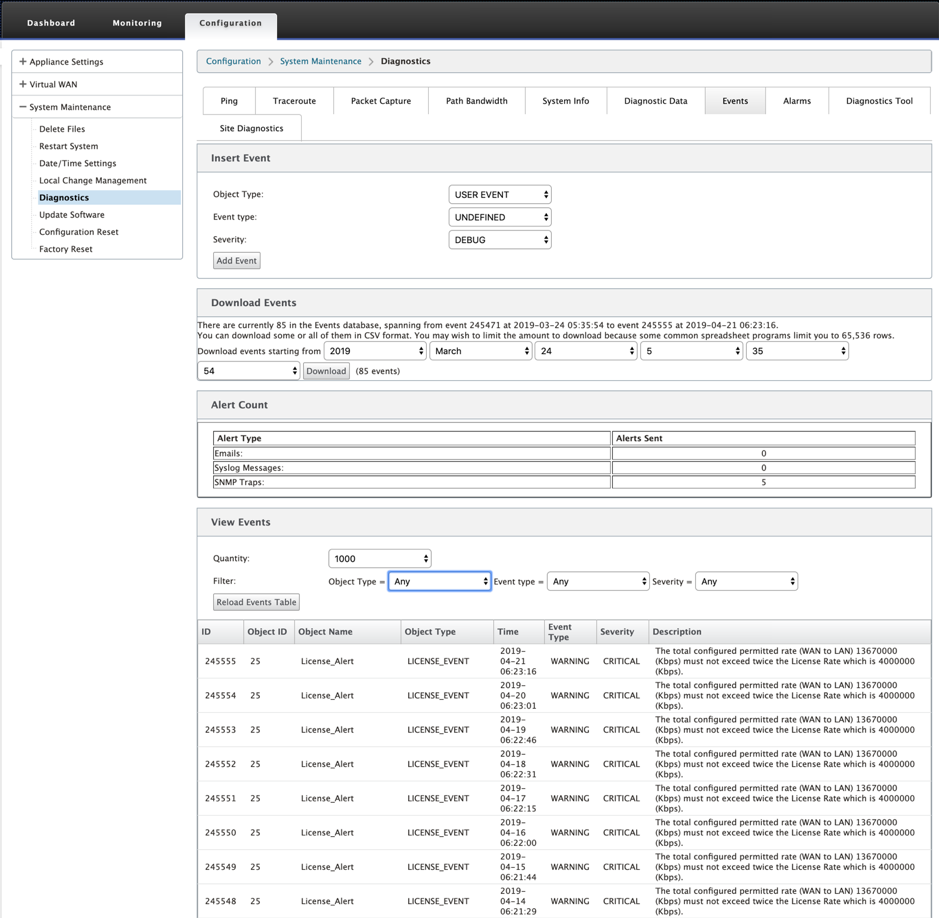Viewport: 939px width, 918px height.
Task: Select Factory Reset in sidebar
Action: click(x=66, y=249)
